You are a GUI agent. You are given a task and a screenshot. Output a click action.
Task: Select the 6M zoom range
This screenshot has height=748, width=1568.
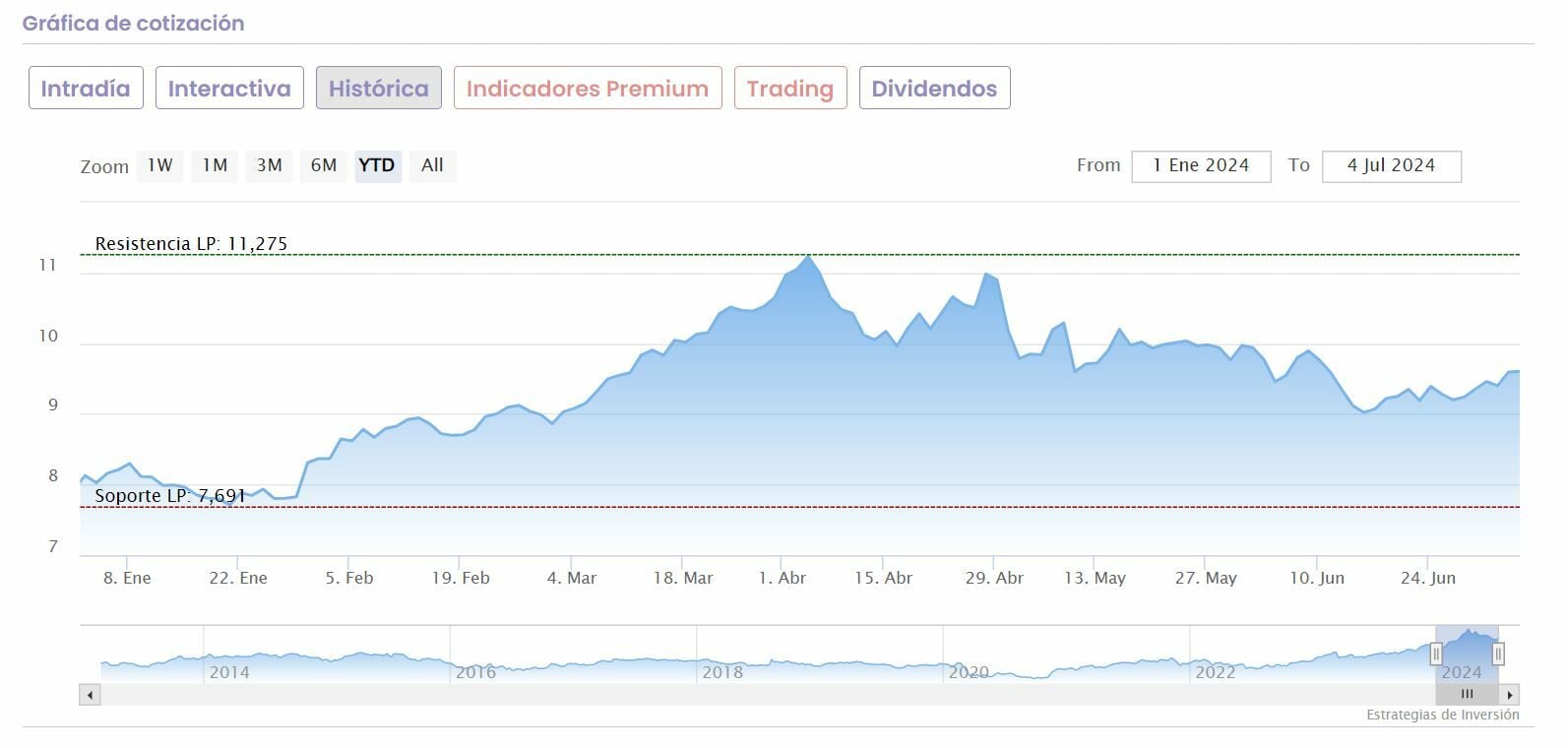(324, 165)
